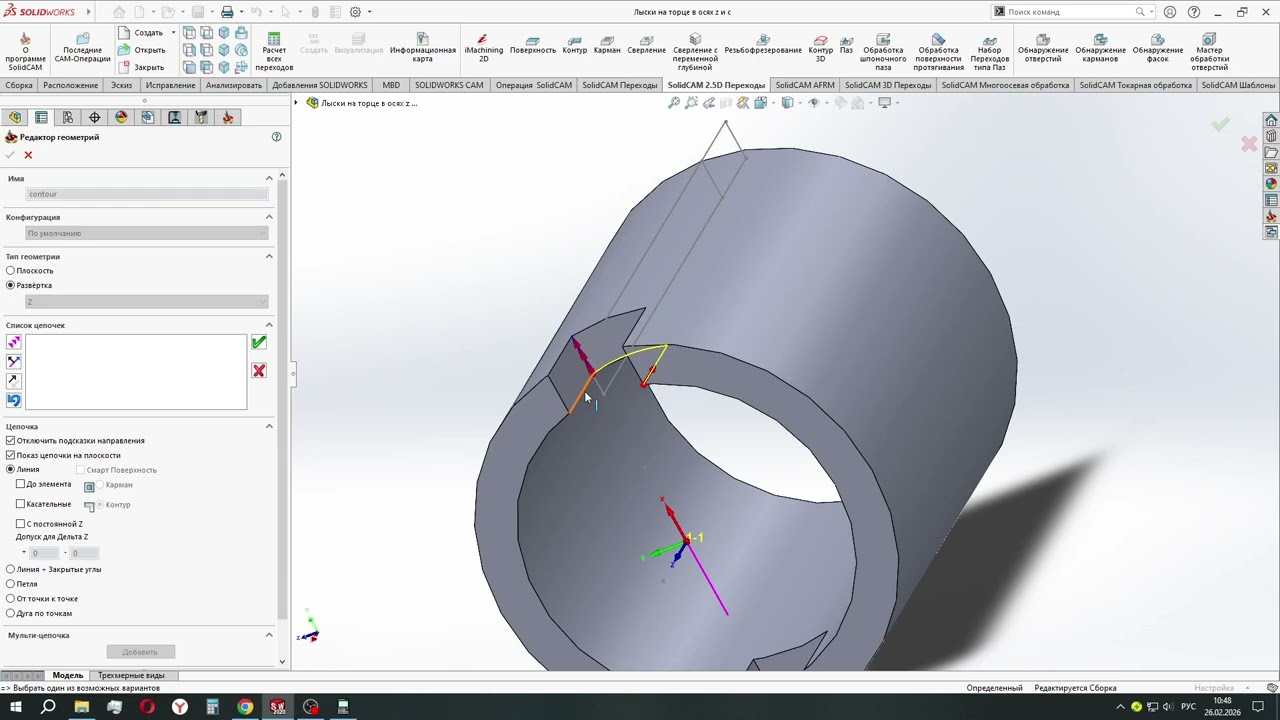Open the По умолчанию configuration dropdown
This screenshot has height=720, width=1280.
tap(147, 233)
